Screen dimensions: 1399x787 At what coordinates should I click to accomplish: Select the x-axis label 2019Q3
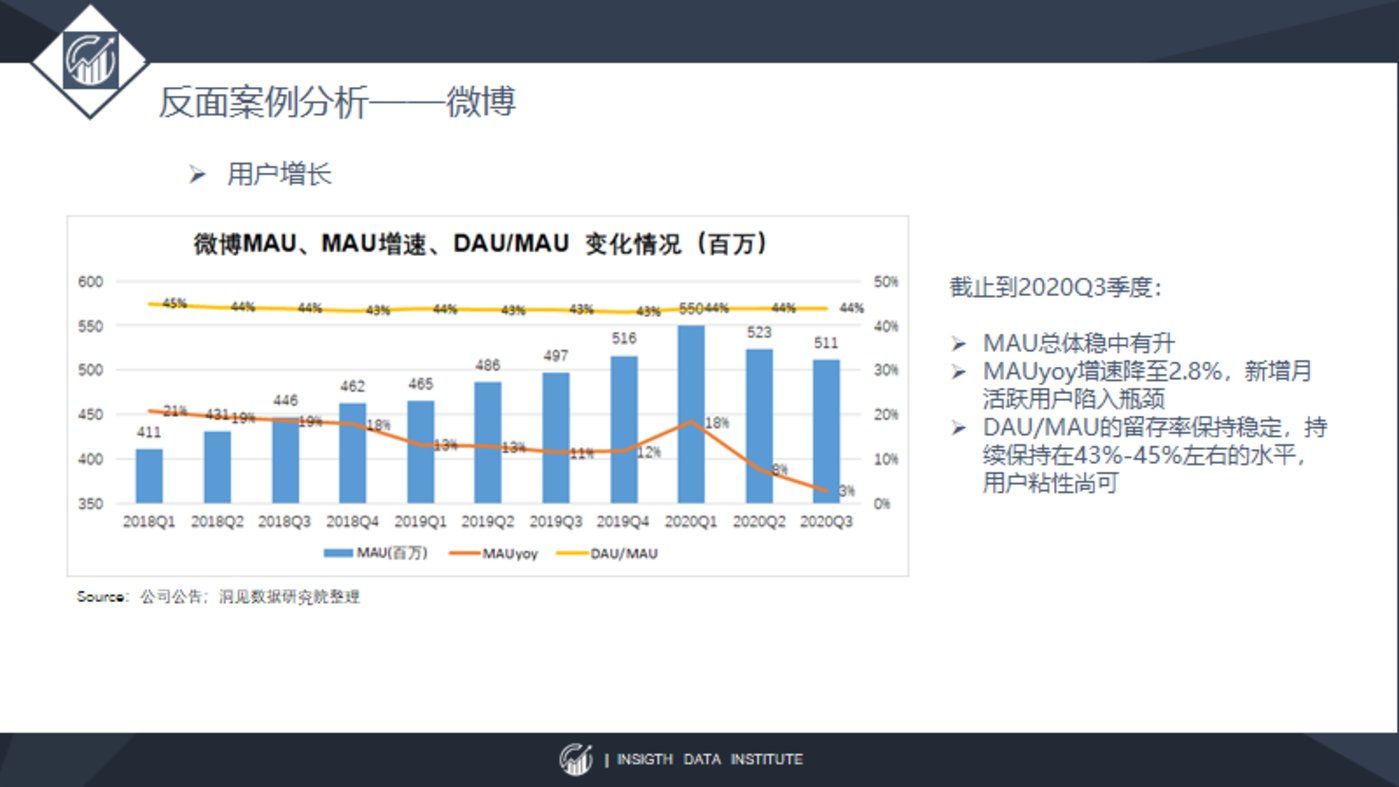click(556, 522)
